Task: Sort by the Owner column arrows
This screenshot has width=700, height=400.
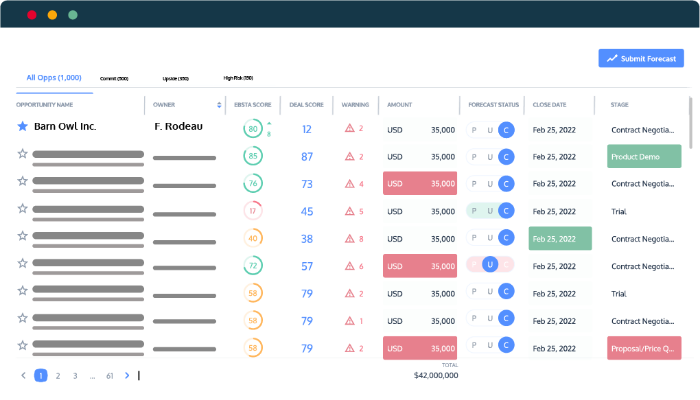Action: (219, 104)
